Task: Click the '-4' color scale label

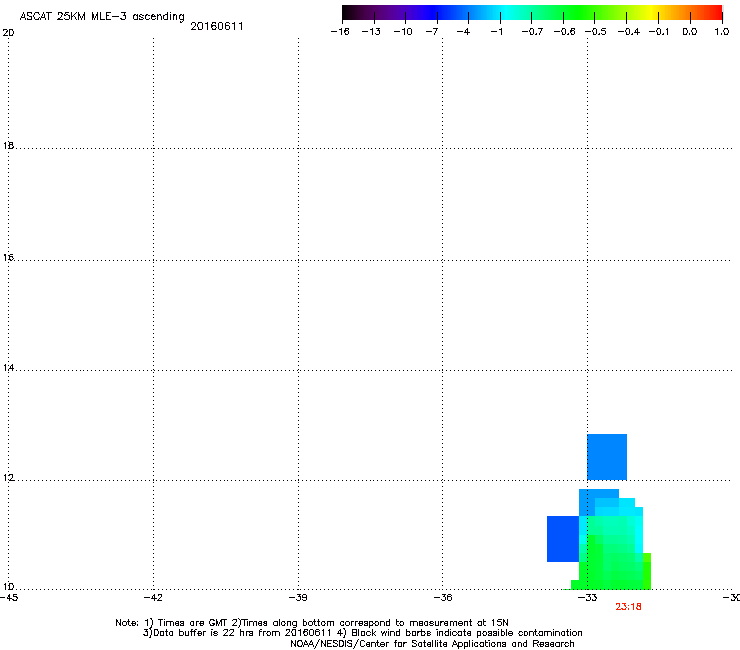Action: 463,32
